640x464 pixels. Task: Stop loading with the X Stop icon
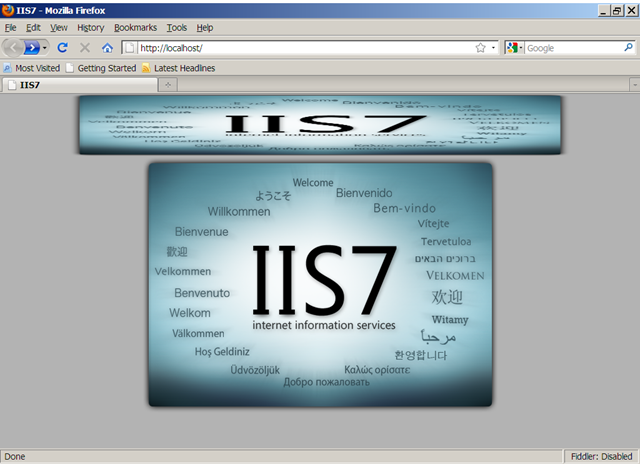[x=85, y=48]
